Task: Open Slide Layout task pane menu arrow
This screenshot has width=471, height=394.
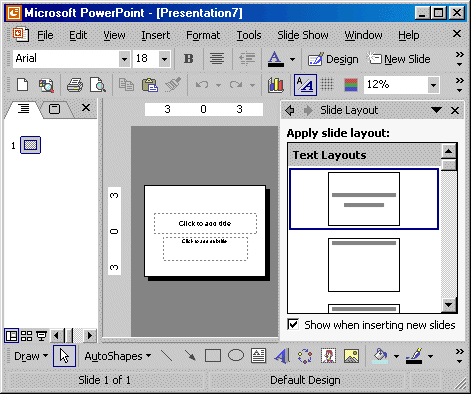Action: click(x=436, y=110)
